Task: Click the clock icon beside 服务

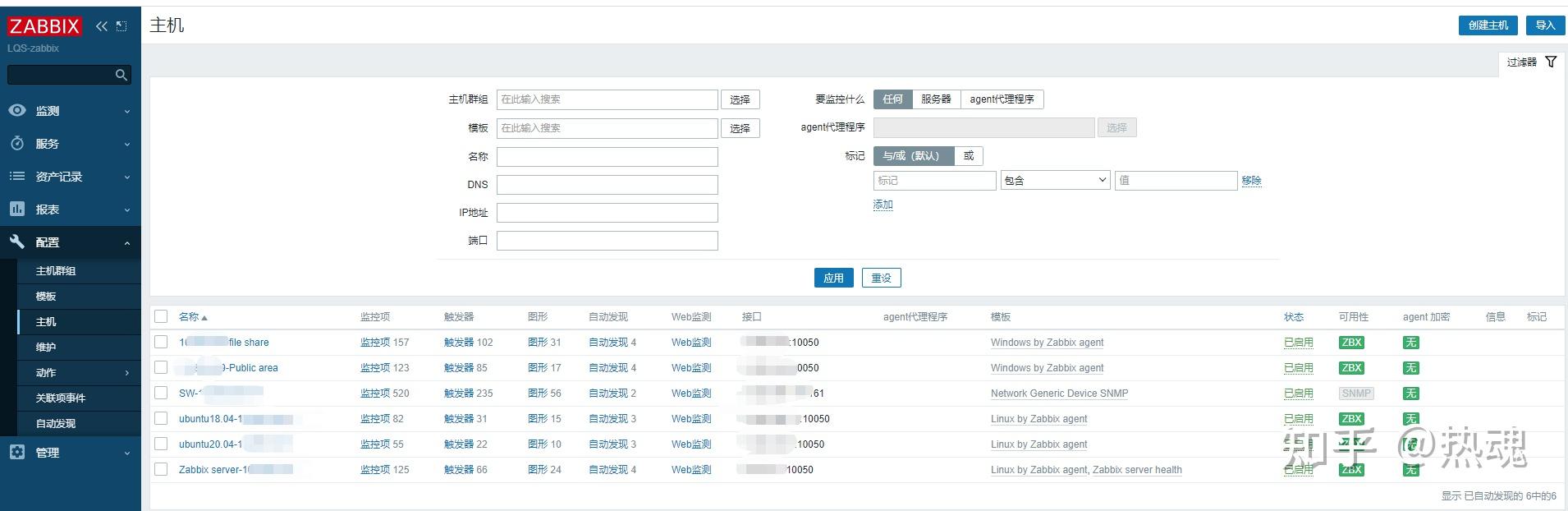Action: [17, 143]
